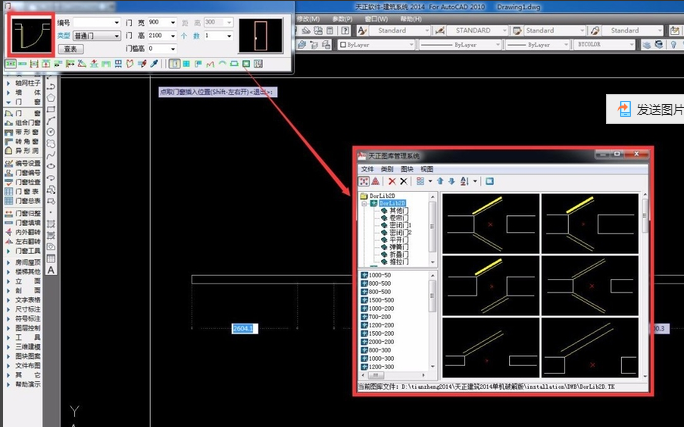
Task: Click 内外翻转 tool in left panel
Action: (x=22, y=232)
